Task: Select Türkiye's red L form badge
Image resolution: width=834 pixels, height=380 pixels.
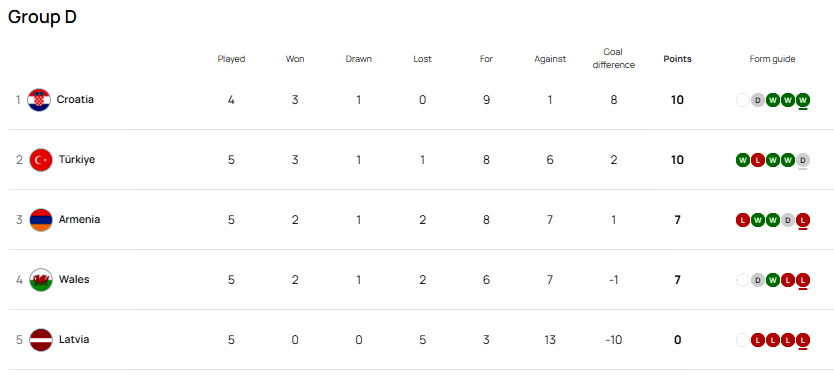Action: (x=757, y=160)
